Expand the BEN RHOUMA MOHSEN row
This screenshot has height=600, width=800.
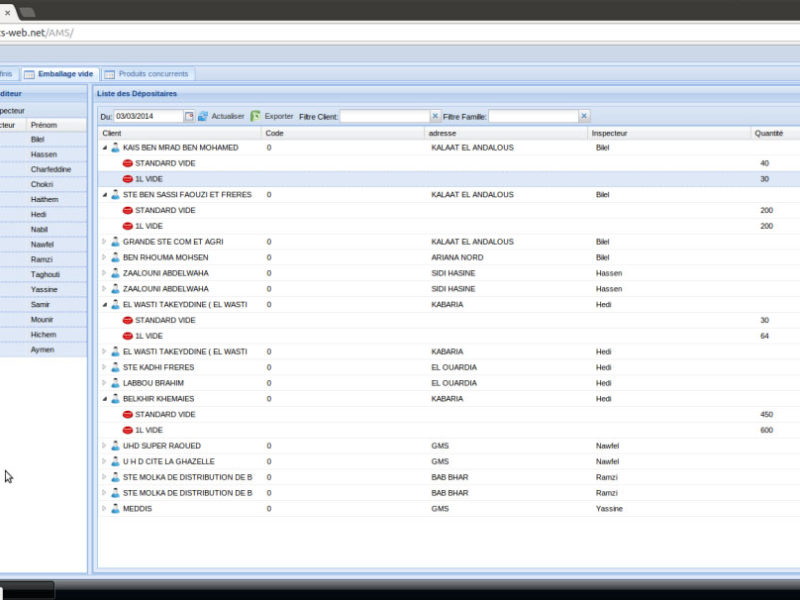point(104,258)
